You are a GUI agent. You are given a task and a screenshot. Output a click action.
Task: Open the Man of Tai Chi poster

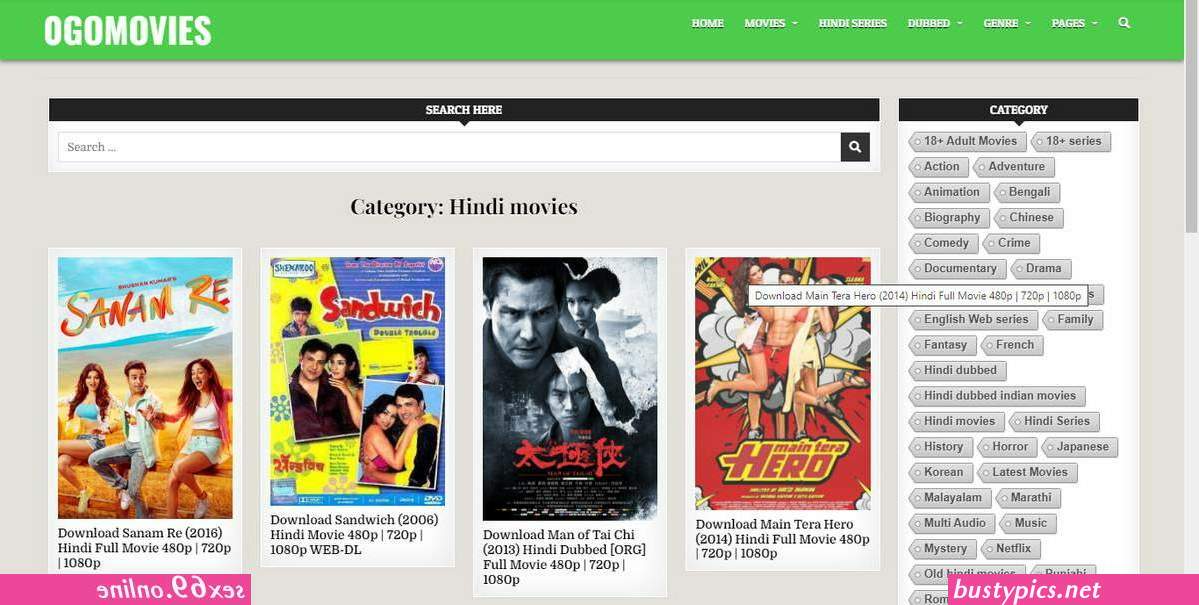pos(570,389)
